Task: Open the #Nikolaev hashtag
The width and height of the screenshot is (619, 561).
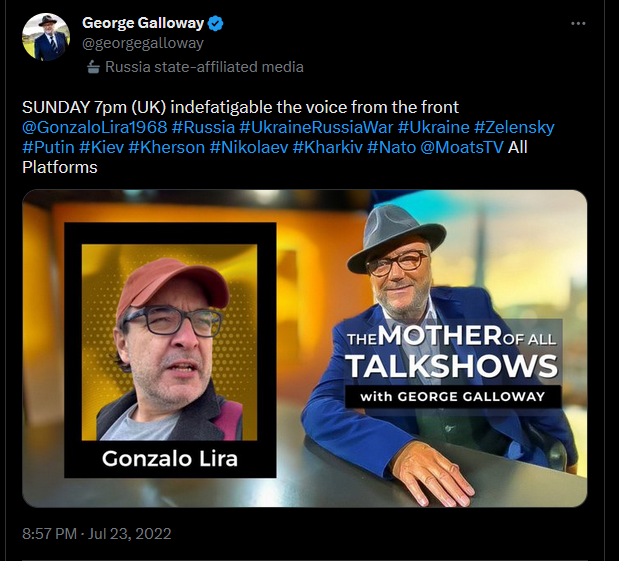Action: point(249,148)
